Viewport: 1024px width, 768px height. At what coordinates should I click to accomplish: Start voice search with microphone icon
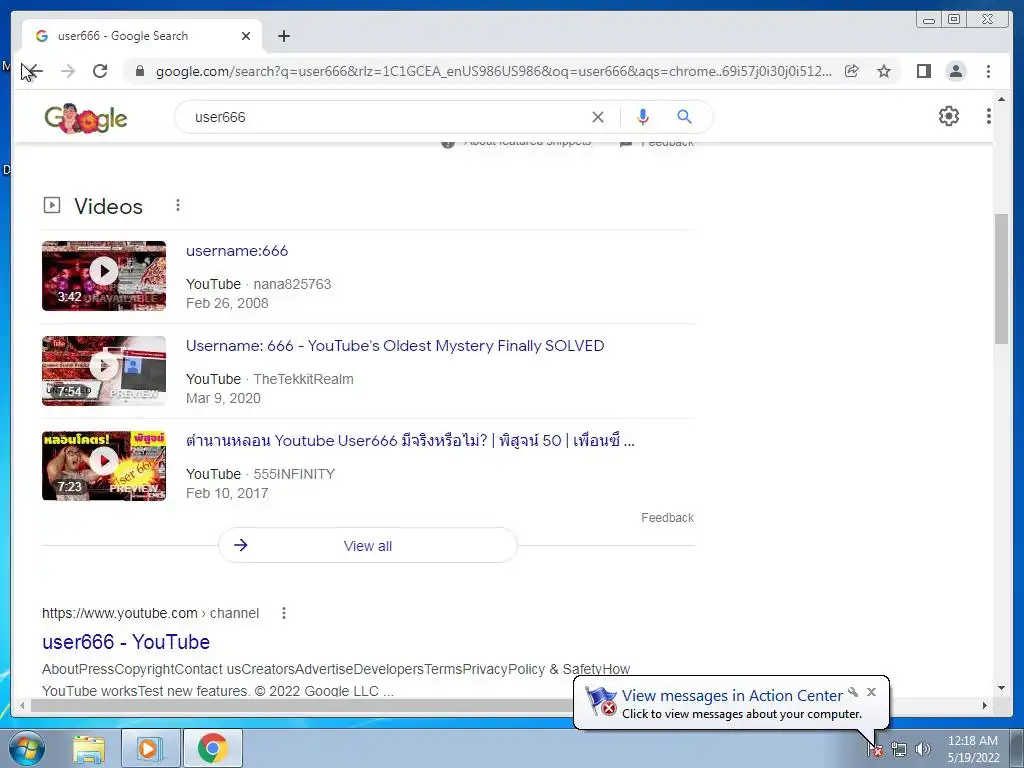[643, 117]
